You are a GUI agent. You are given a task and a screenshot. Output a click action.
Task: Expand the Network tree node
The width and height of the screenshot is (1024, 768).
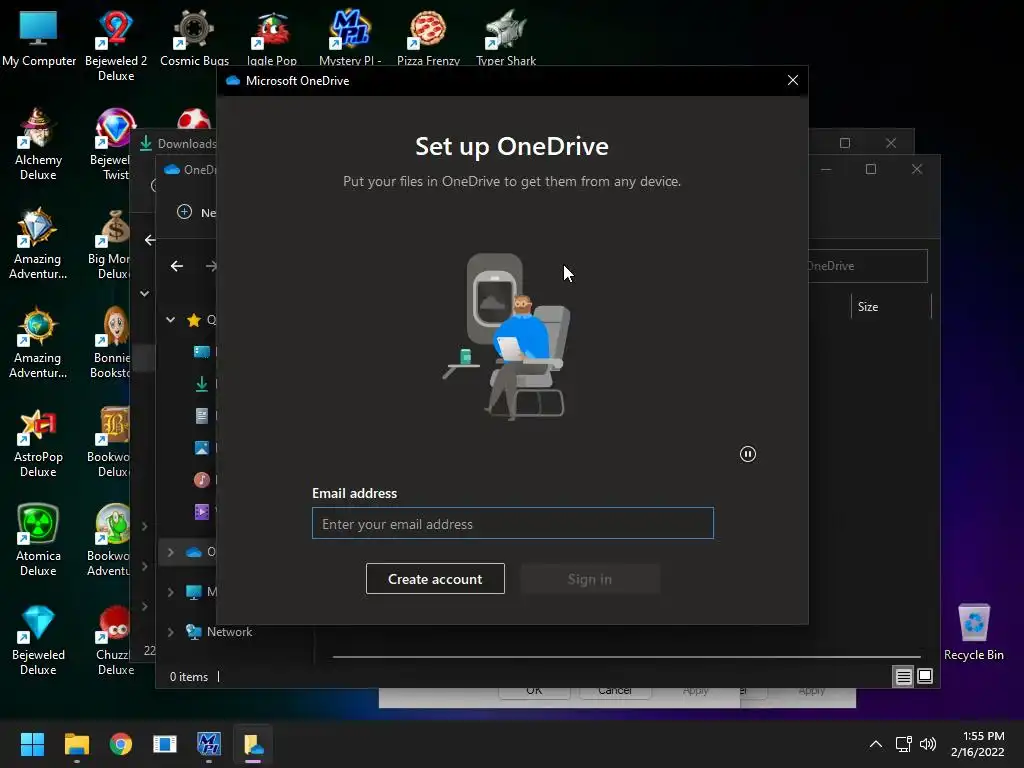(x=170, y=632)
